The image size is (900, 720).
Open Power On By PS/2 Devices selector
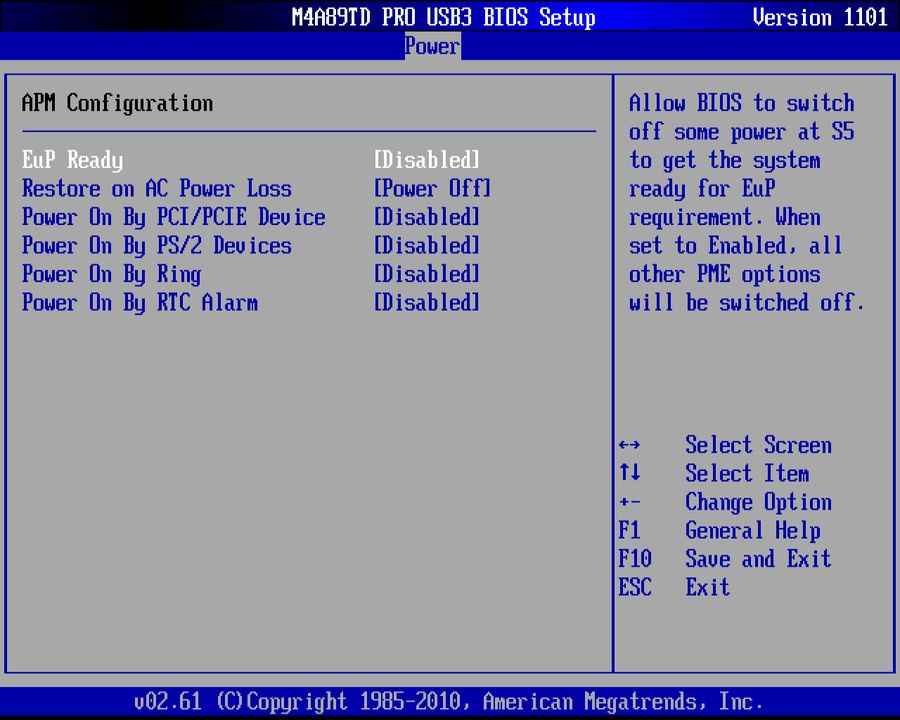426,246
